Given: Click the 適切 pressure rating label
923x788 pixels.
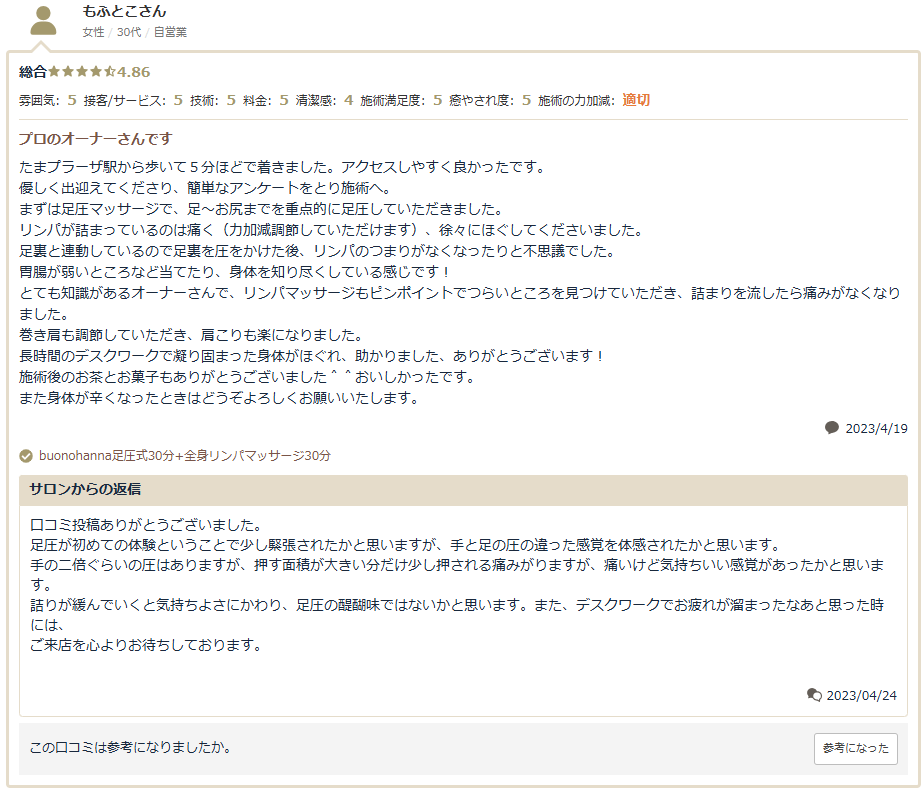Looking at the screenshot, I should [636, 100].
